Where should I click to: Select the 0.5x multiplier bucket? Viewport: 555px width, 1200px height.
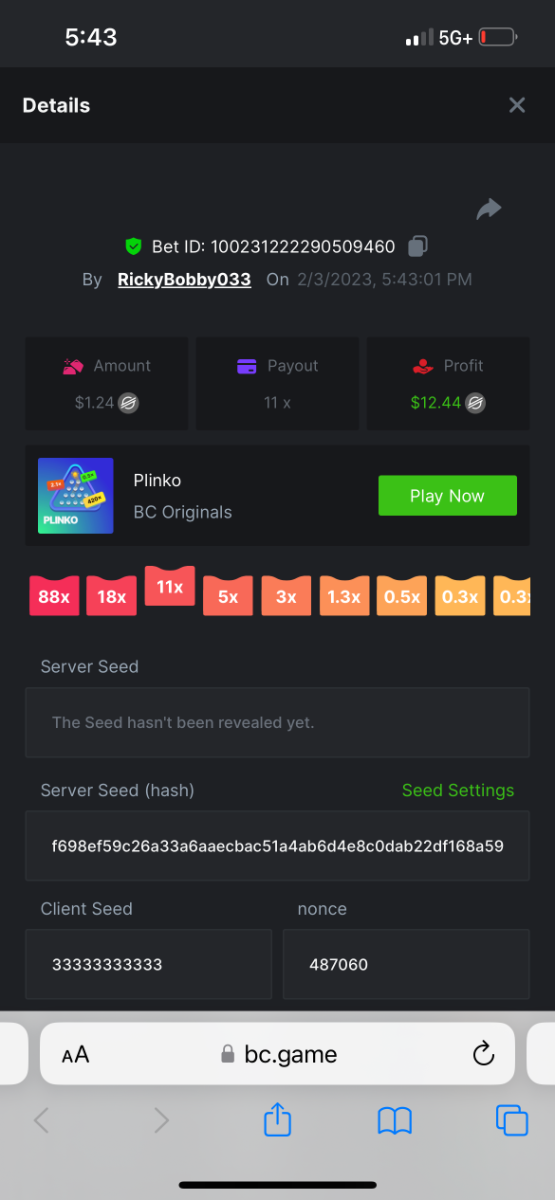(x=402, y=596)
